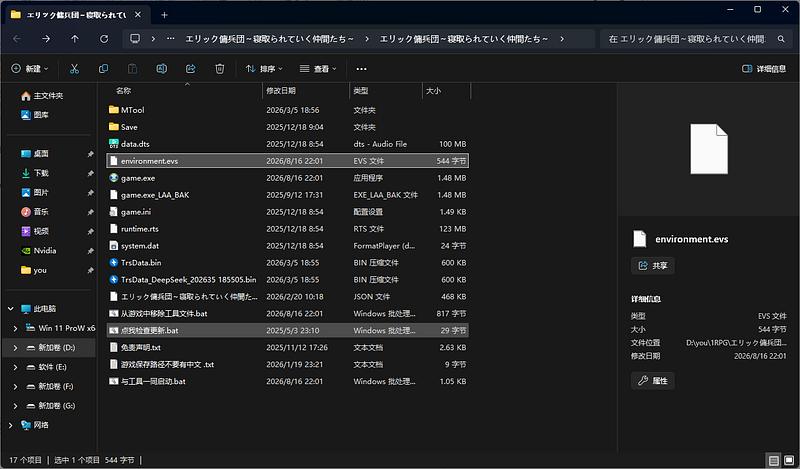The height and width of the screenshot is (469, 800).
Task: Open the 新建 dropdown
Action: 30,69
